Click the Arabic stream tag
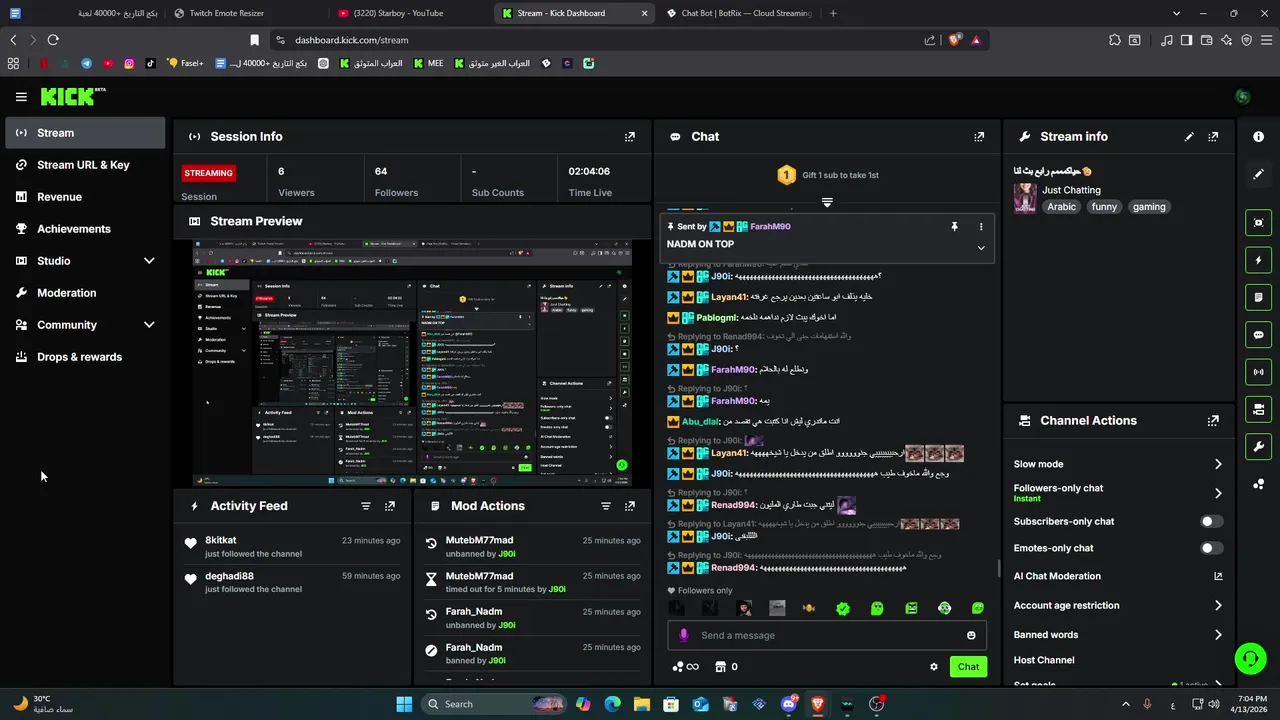This screenshot has height=720, width=1280. [x=1062, y=207]
